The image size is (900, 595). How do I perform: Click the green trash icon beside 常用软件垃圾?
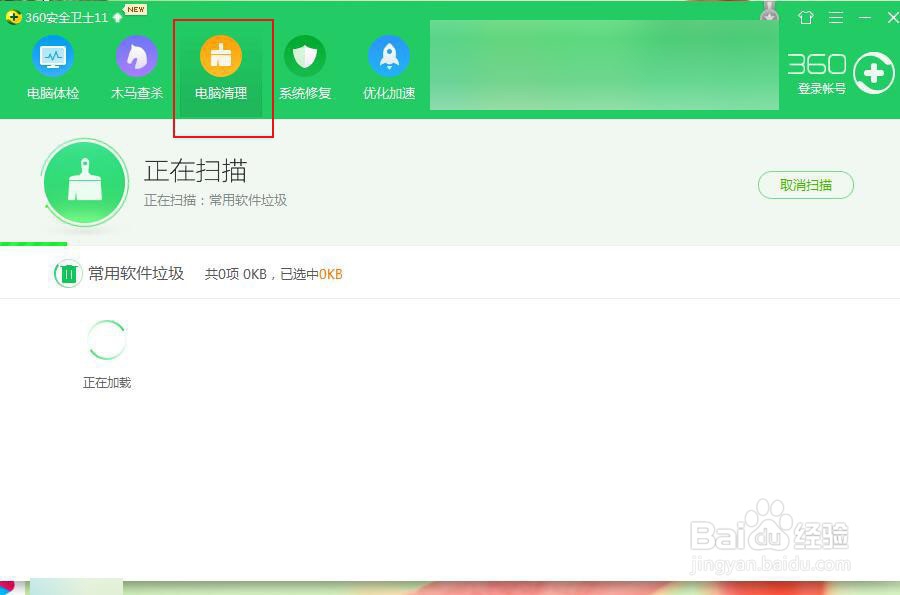[67, 273]
